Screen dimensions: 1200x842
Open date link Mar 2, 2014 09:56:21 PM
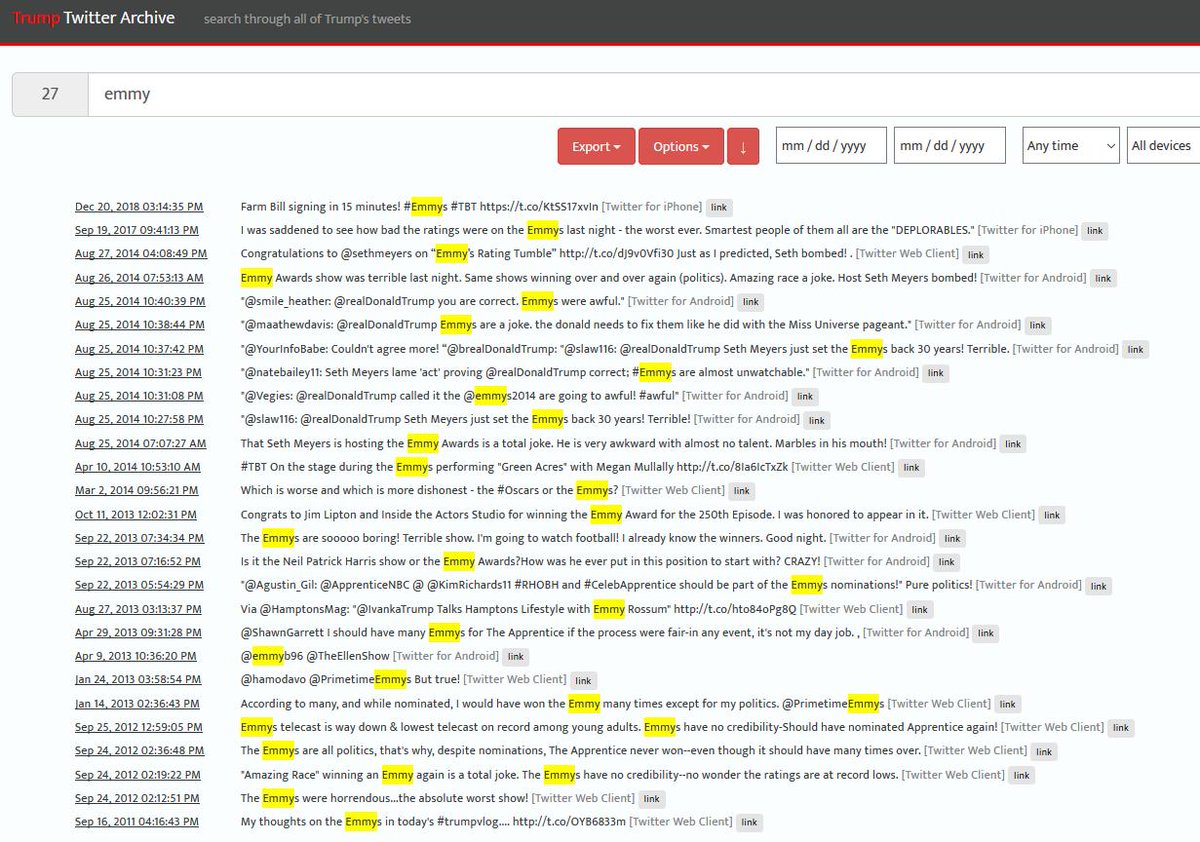[137, 491]
